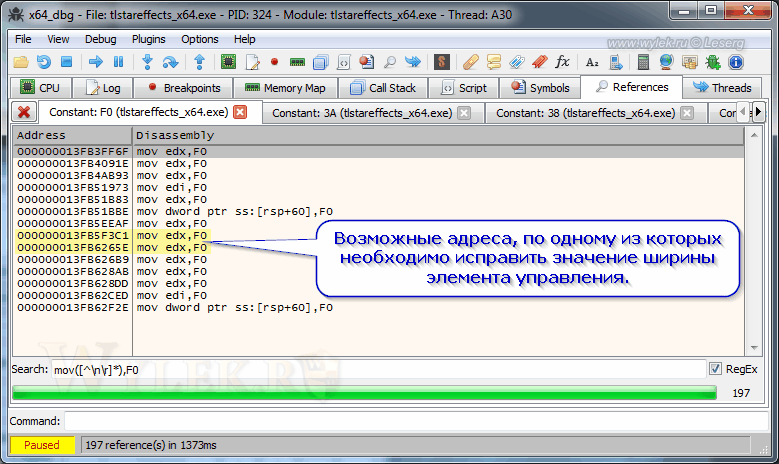Viewport: 779px width, 464px height.
Task: Find intermodular calls with the phone-arrow icon
Action: pyautogui.click(x=616, y=62)
